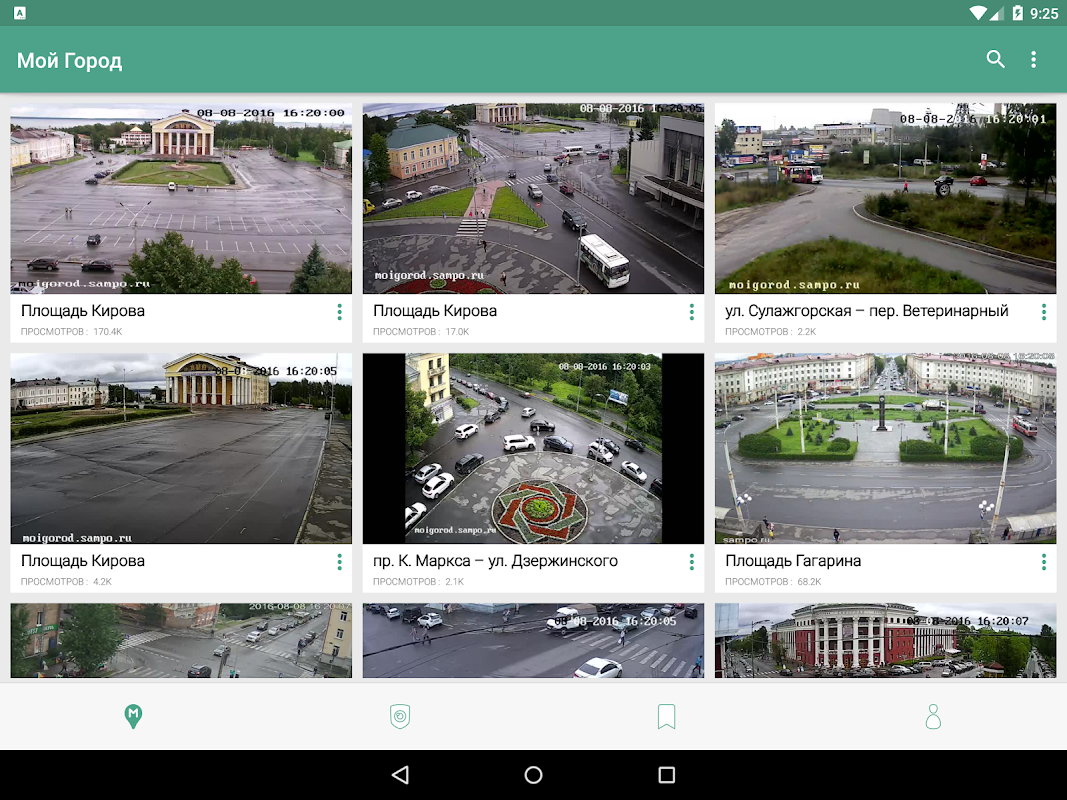Tap the Android recent apps button

point(667,775)
